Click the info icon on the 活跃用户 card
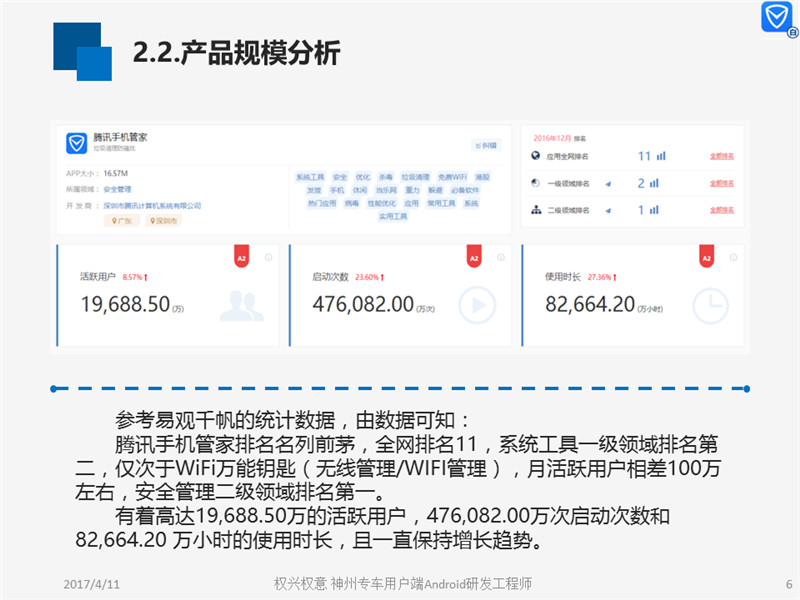The image size is (800, 600). pyautogui.click(x=268, y=258)
